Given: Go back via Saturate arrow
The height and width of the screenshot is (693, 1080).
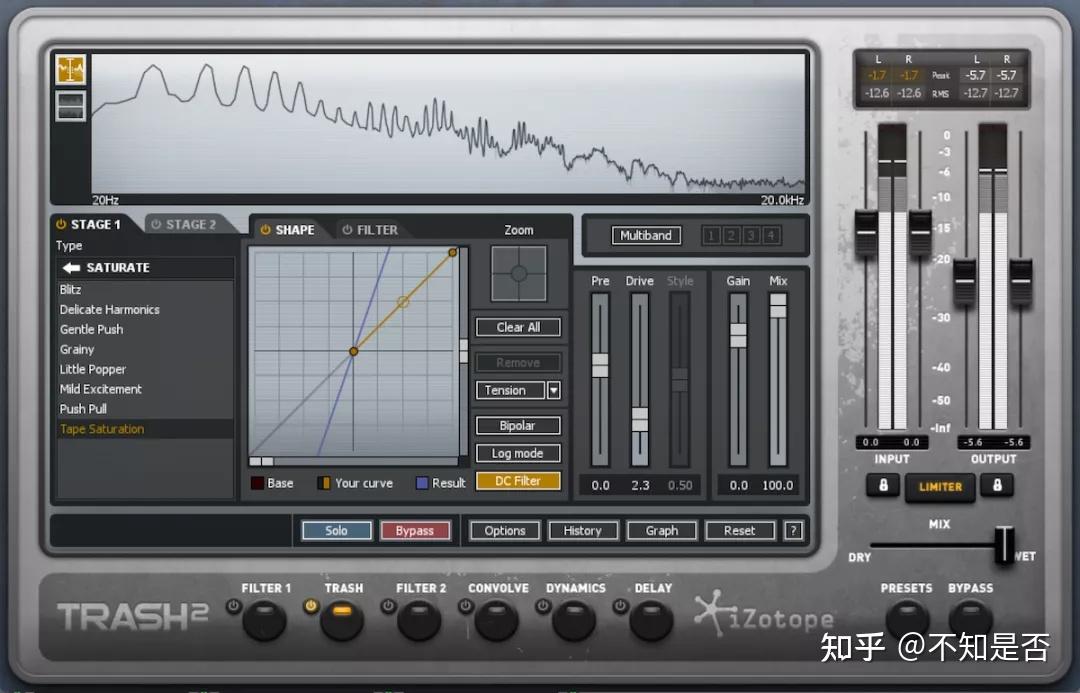Looking at the screenshot, I should pyautogui.click(x=72, y=267).
